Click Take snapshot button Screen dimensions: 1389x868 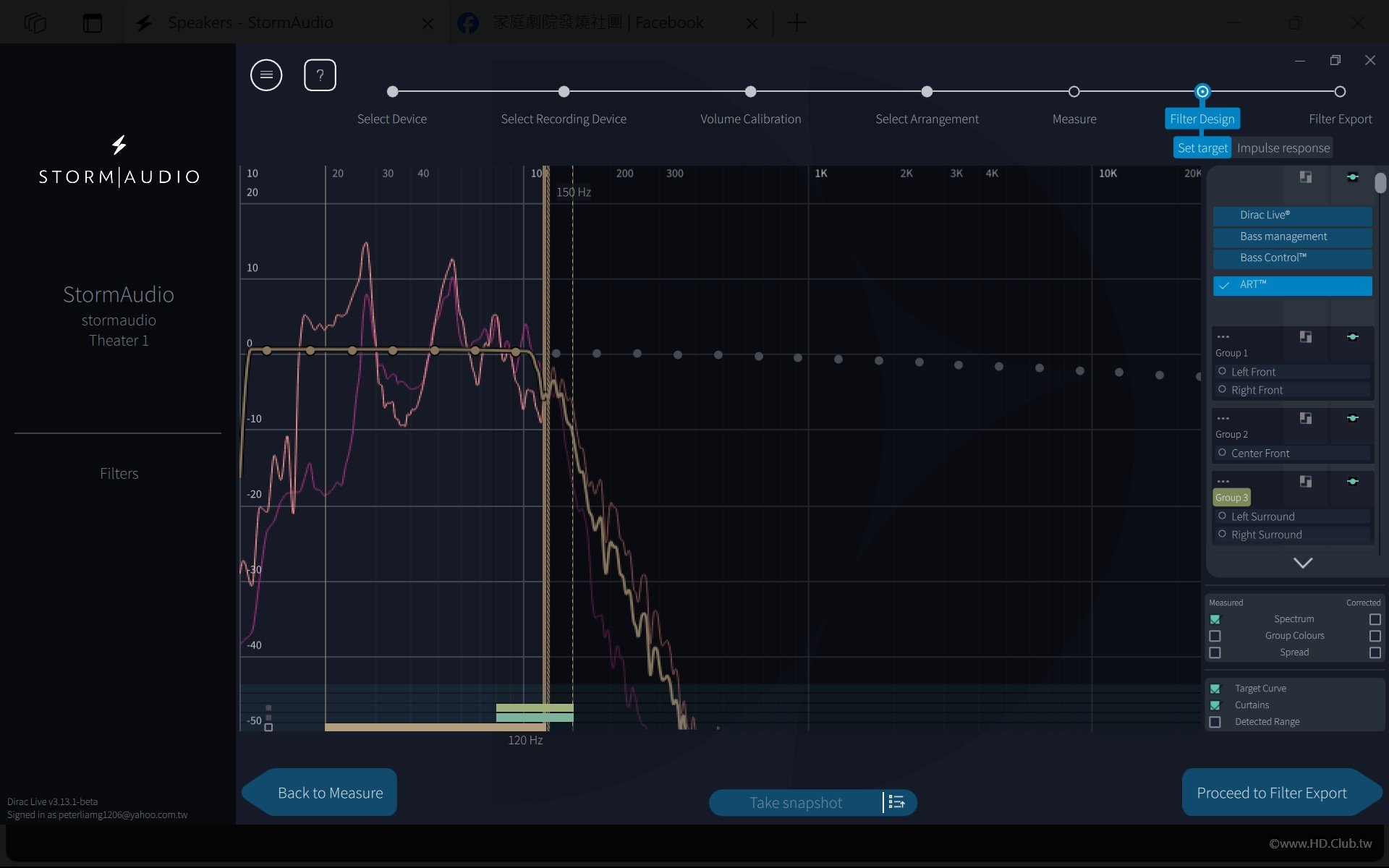click(x=796, y=802)
